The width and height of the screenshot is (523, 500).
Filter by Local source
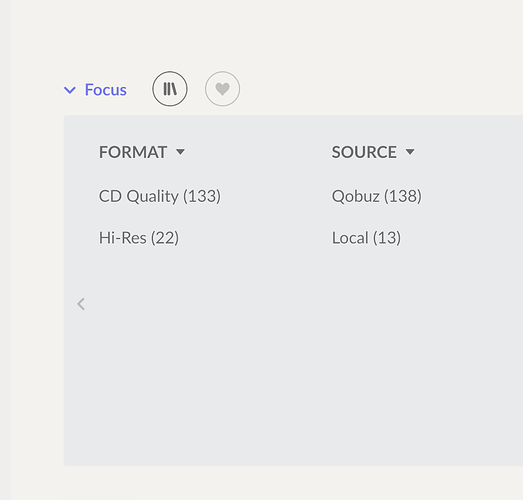click(x=366, y=238)
